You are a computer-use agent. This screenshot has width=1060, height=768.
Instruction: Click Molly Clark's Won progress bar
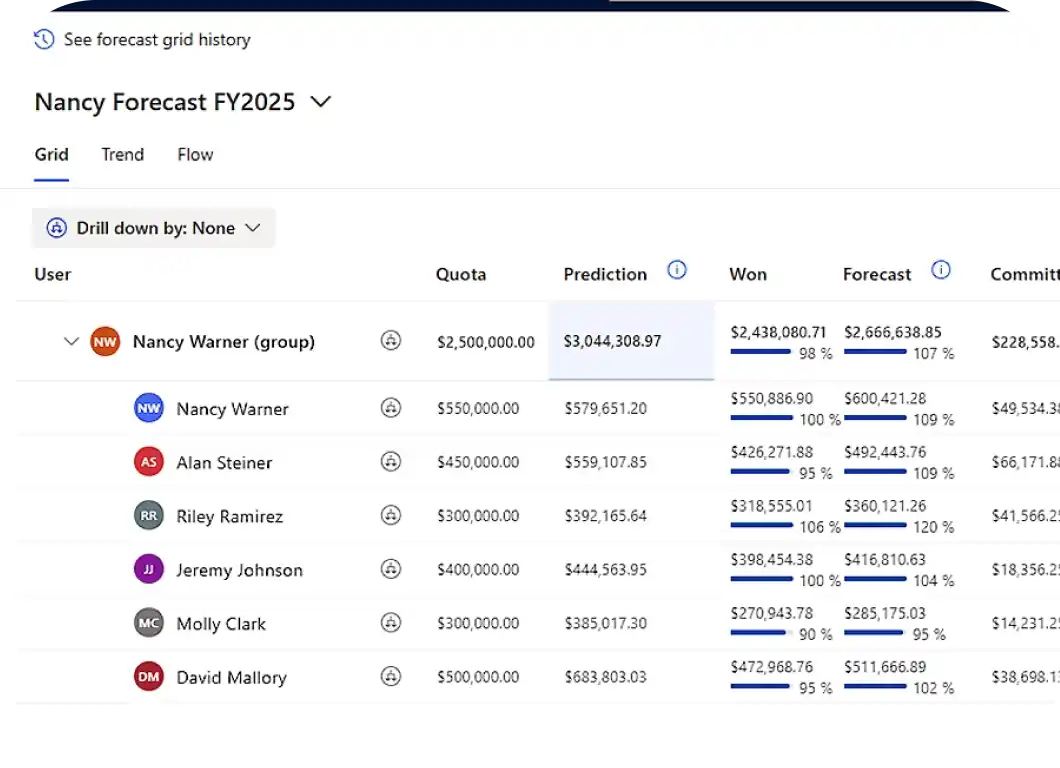[x=761, y=633]
